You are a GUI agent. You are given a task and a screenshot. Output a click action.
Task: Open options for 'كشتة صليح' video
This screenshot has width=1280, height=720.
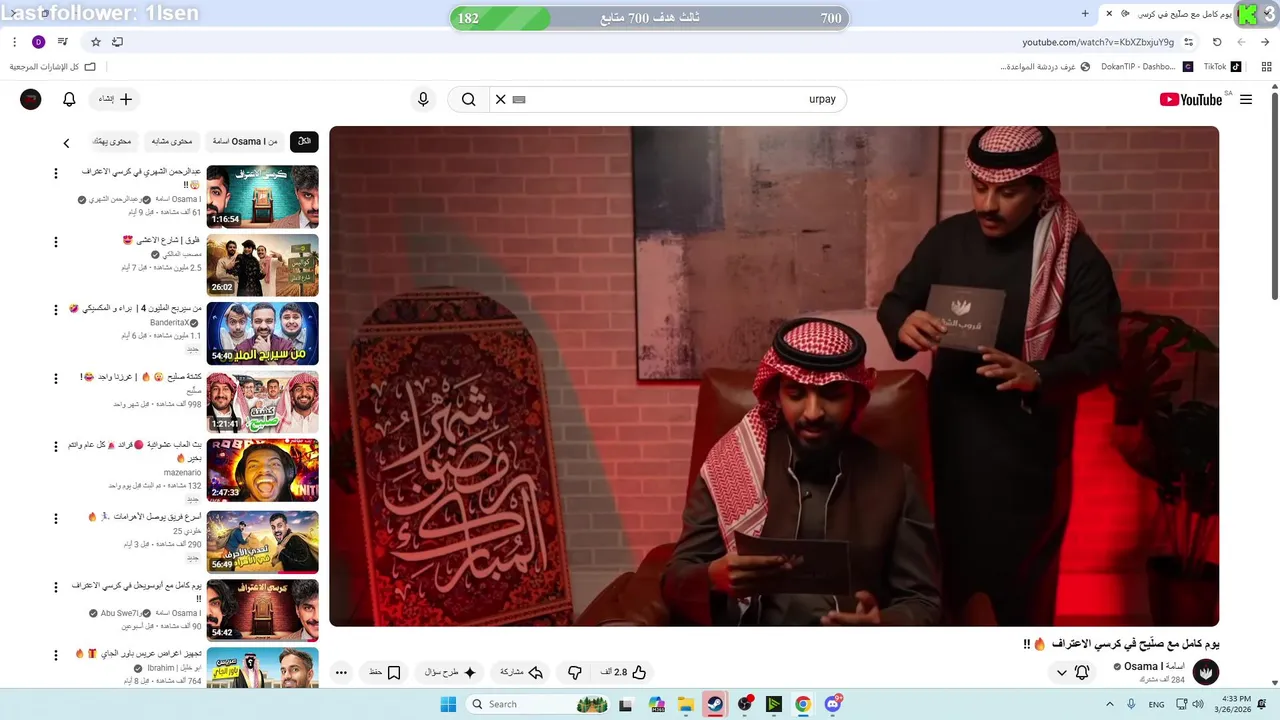pos(56,378)
